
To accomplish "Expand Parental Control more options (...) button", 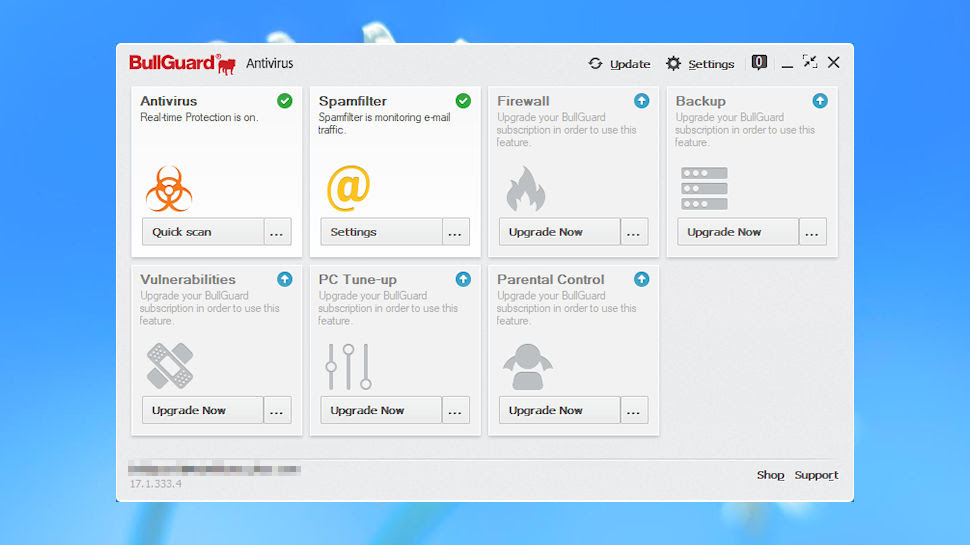I will click(x=633, y=410).
